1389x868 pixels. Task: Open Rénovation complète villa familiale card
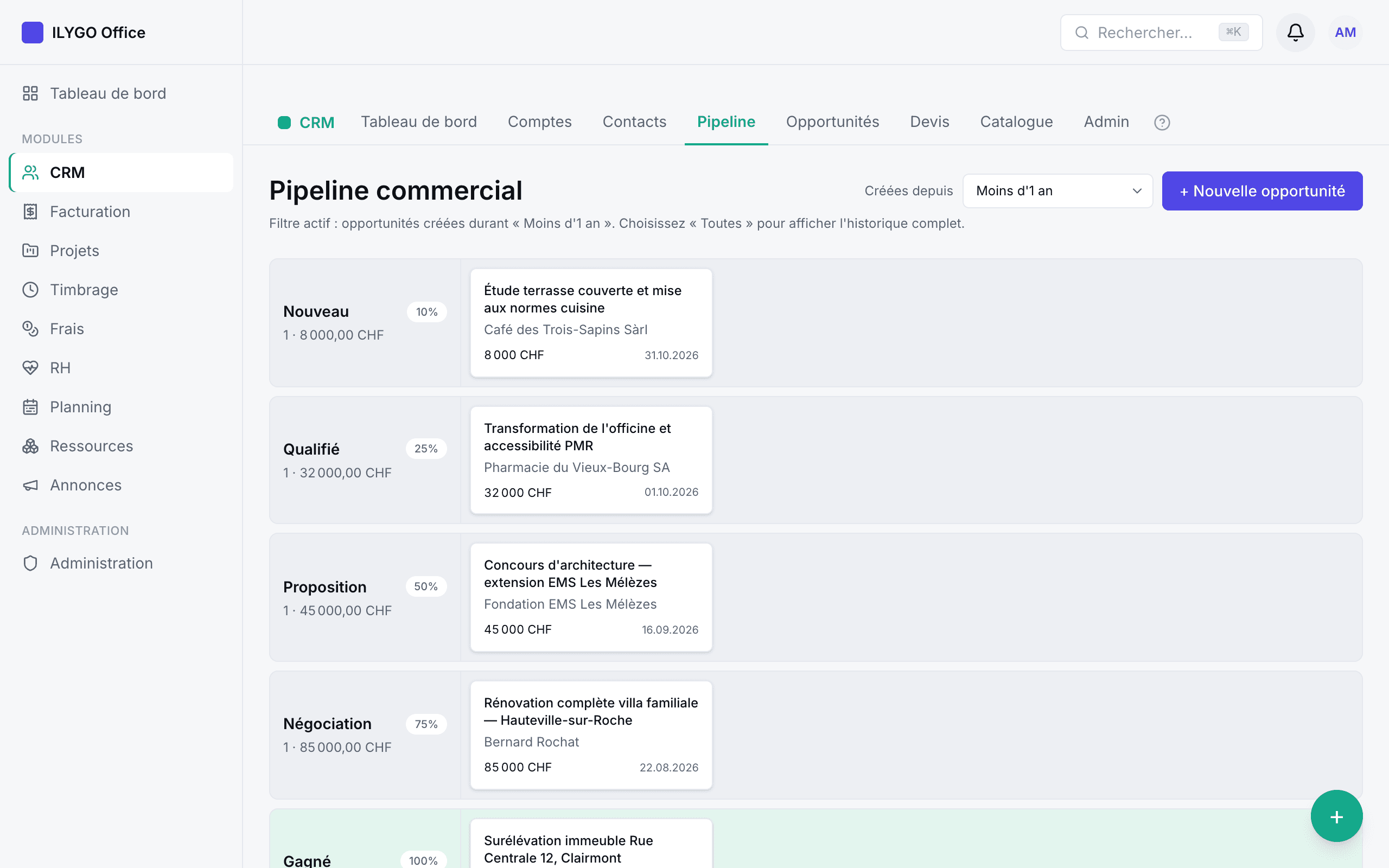click(591, 735)
